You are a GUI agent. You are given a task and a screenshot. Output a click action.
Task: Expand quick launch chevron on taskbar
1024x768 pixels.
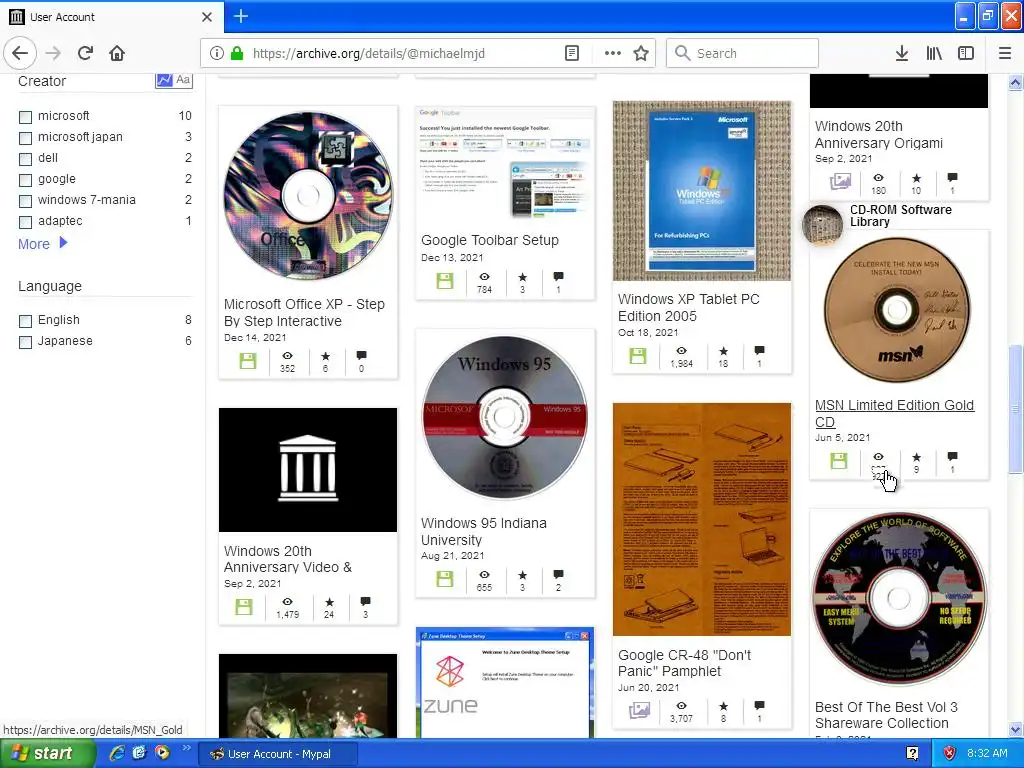[186, 748]
